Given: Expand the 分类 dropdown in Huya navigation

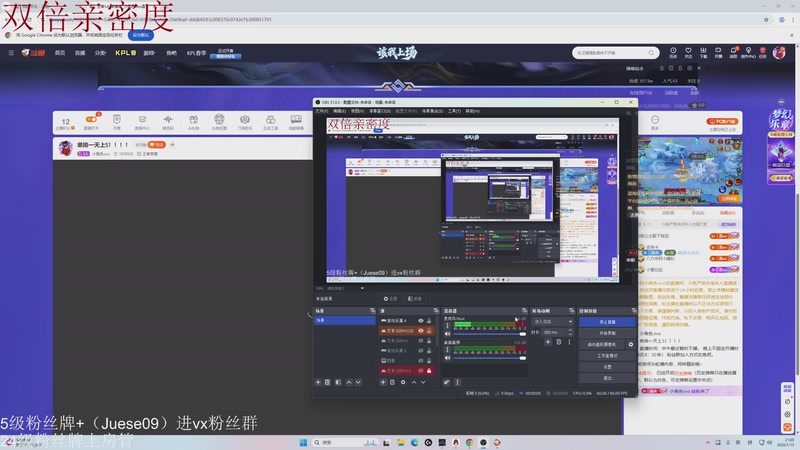Looking at the screenshot, I should pyautogui.click(x=100, y=53).
